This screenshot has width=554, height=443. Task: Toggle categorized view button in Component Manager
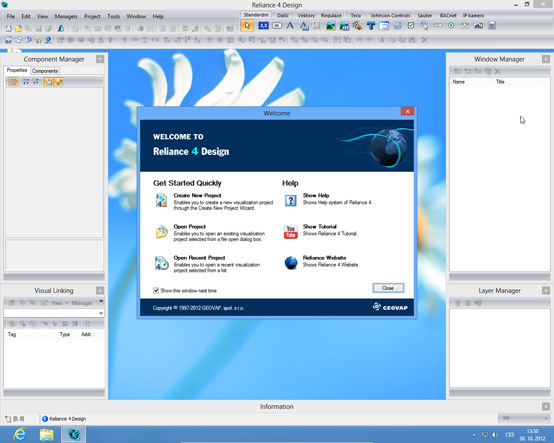(13, 82)
